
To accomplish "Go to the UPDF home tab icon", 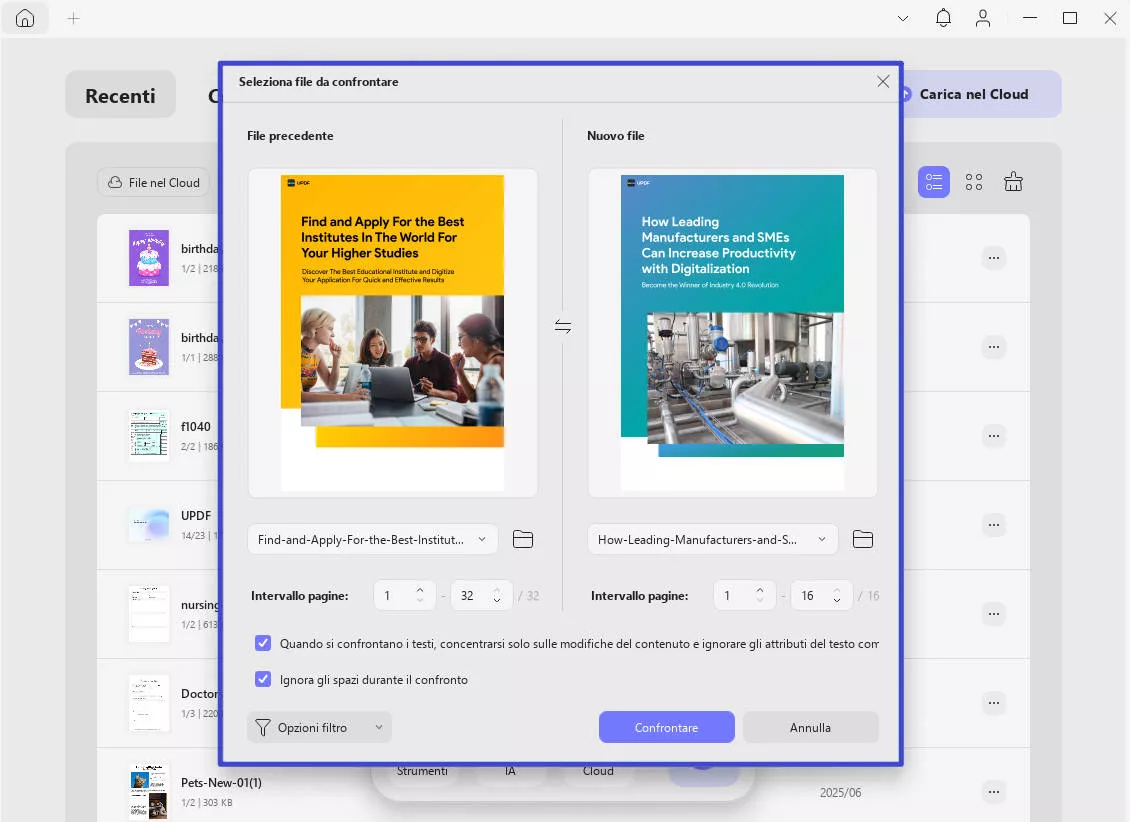I will pyautogui.click(x=25, y=19).
